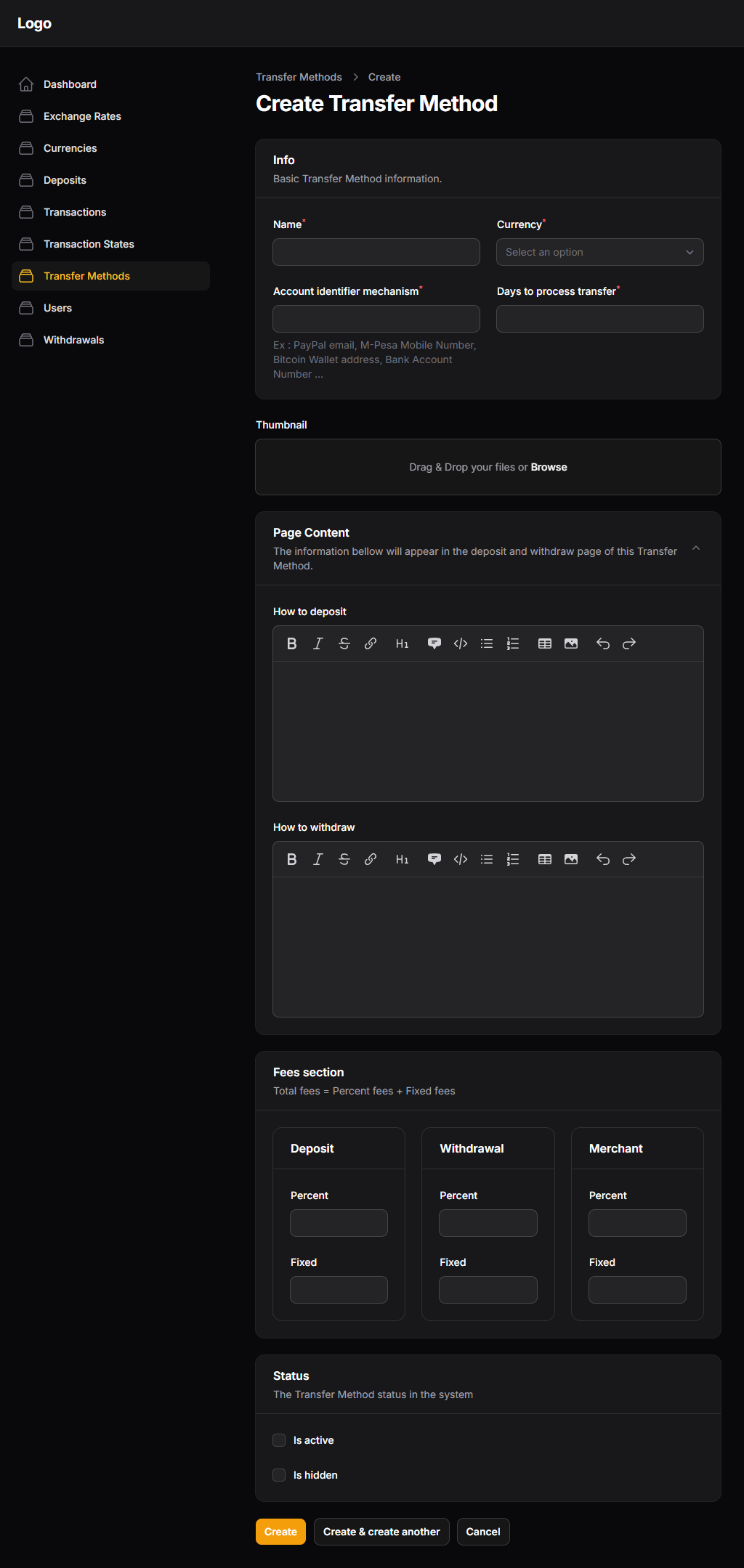Insert code block in How to withdraw editor
The height and width of the screenshot is (1568, 744).
pos(461,859)
